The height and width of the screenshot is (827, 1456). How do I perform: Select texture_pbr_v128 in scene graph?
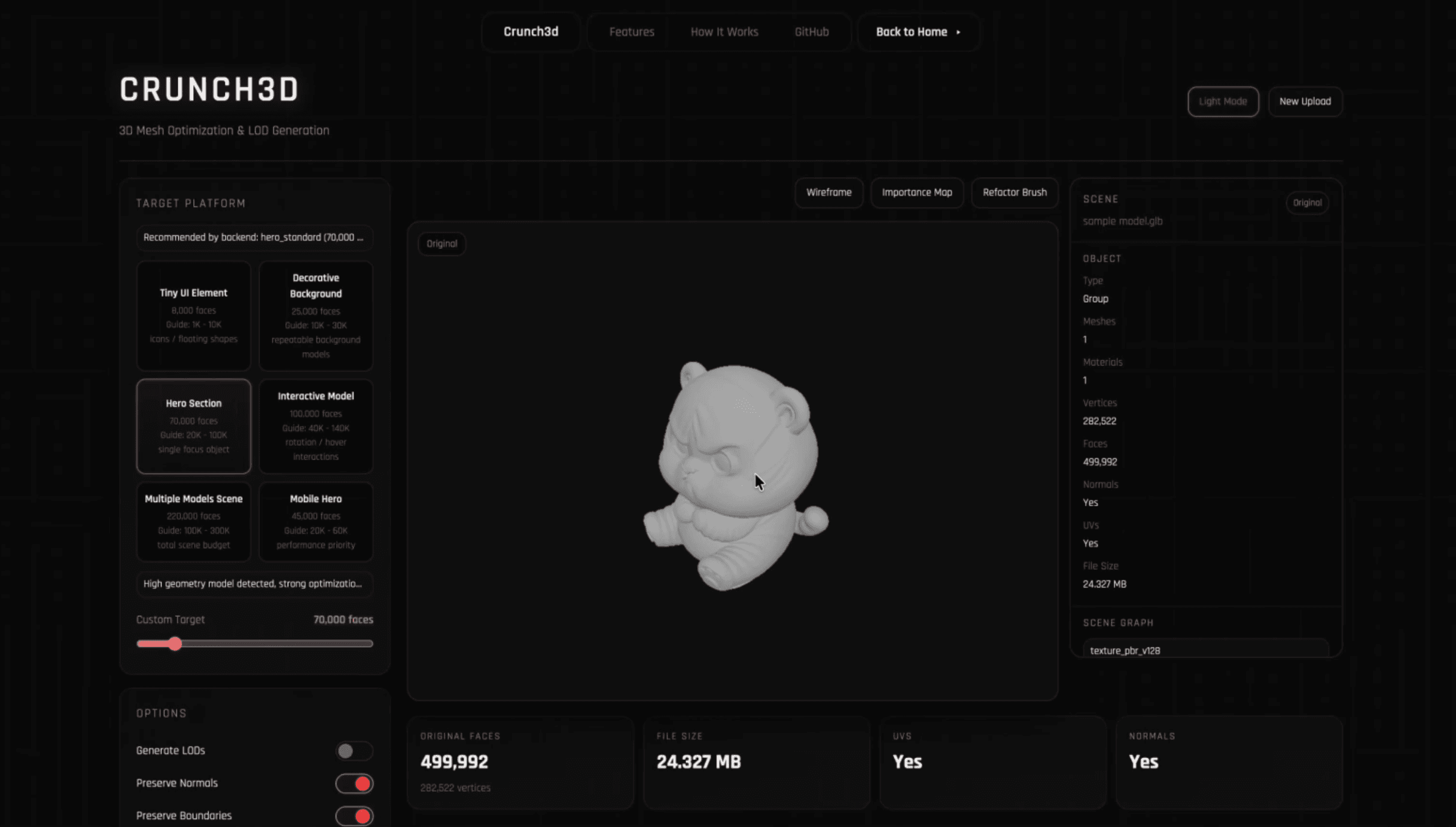point(1205,650)
